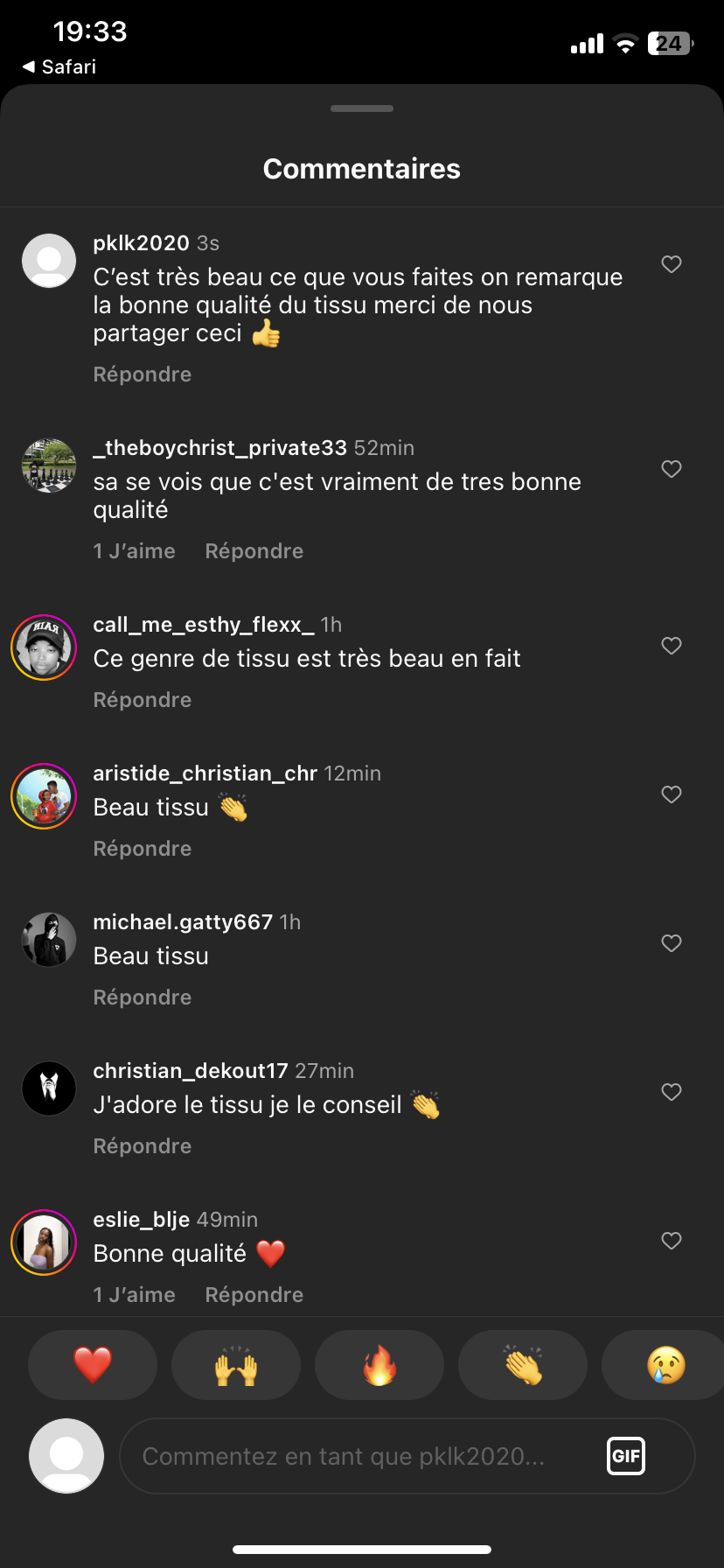Reply to aristide_christian_chr's Beau tissu comment
Viewport: 724px width, 1568px height.
point(143,849)
